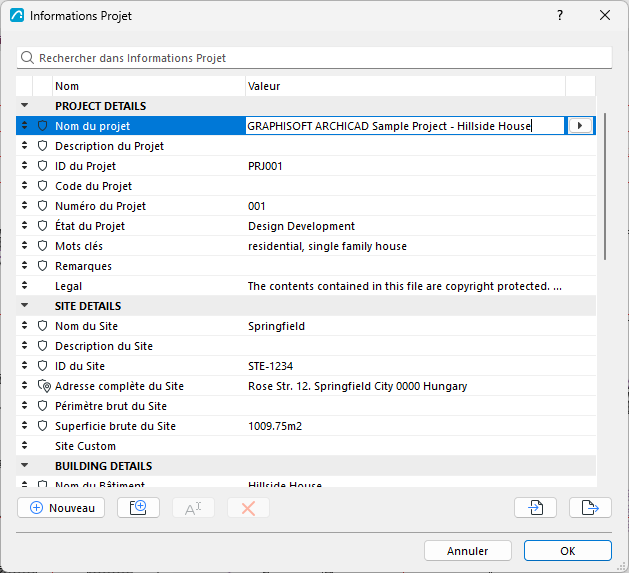Collapse the SITE DETAILS group
Screen dimensions: 629x573
[24, 305]
